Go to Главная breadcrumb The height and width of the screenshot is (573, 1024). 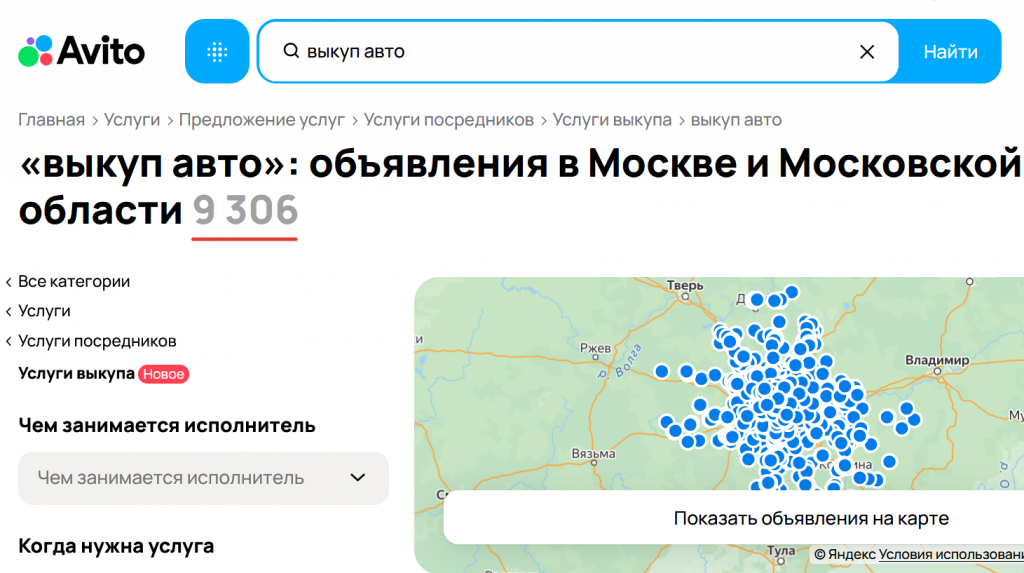(52, 120)
